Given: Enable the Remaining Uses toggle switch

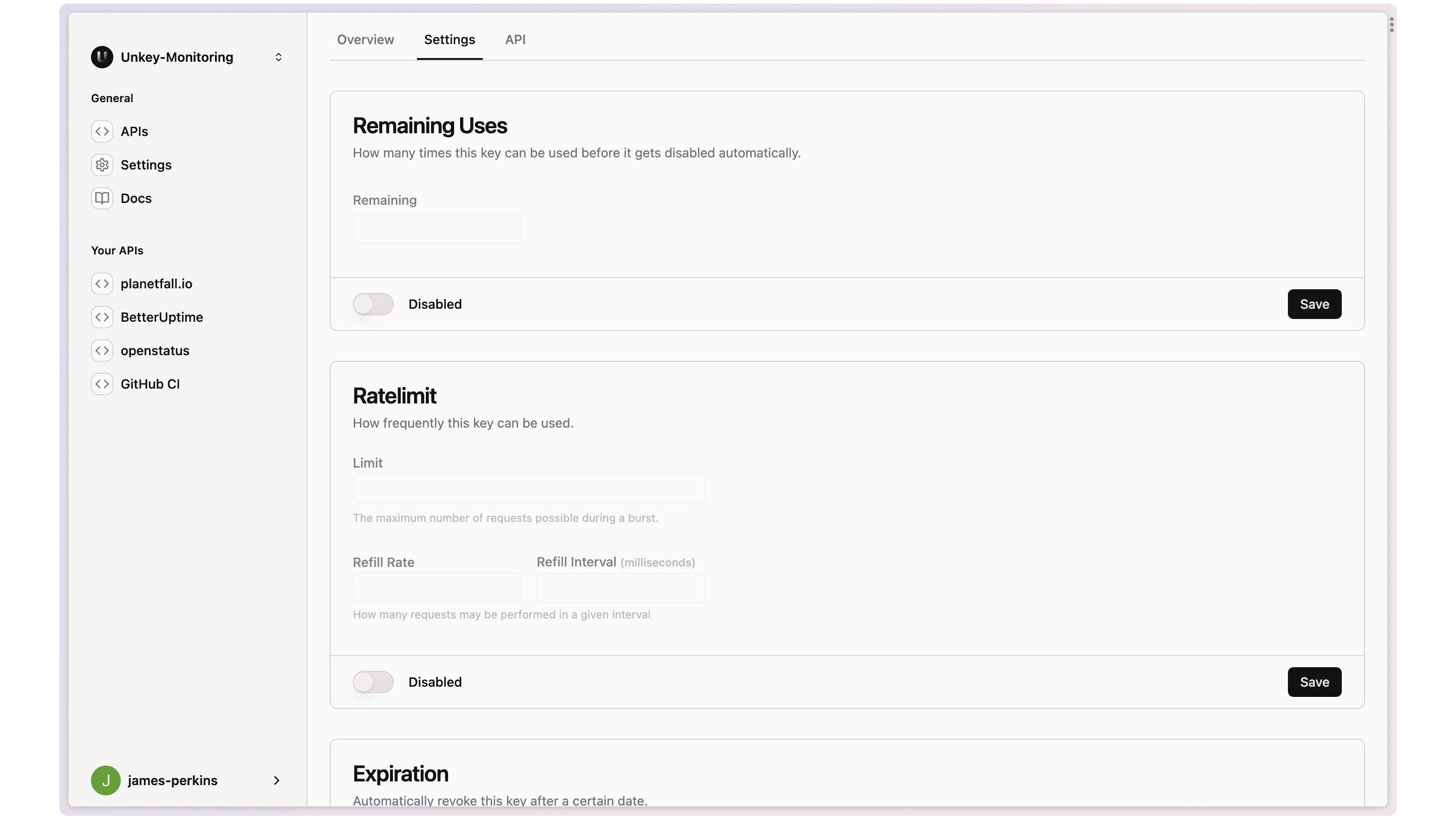Looking at the screenshot, I should [x=373, y=304].
